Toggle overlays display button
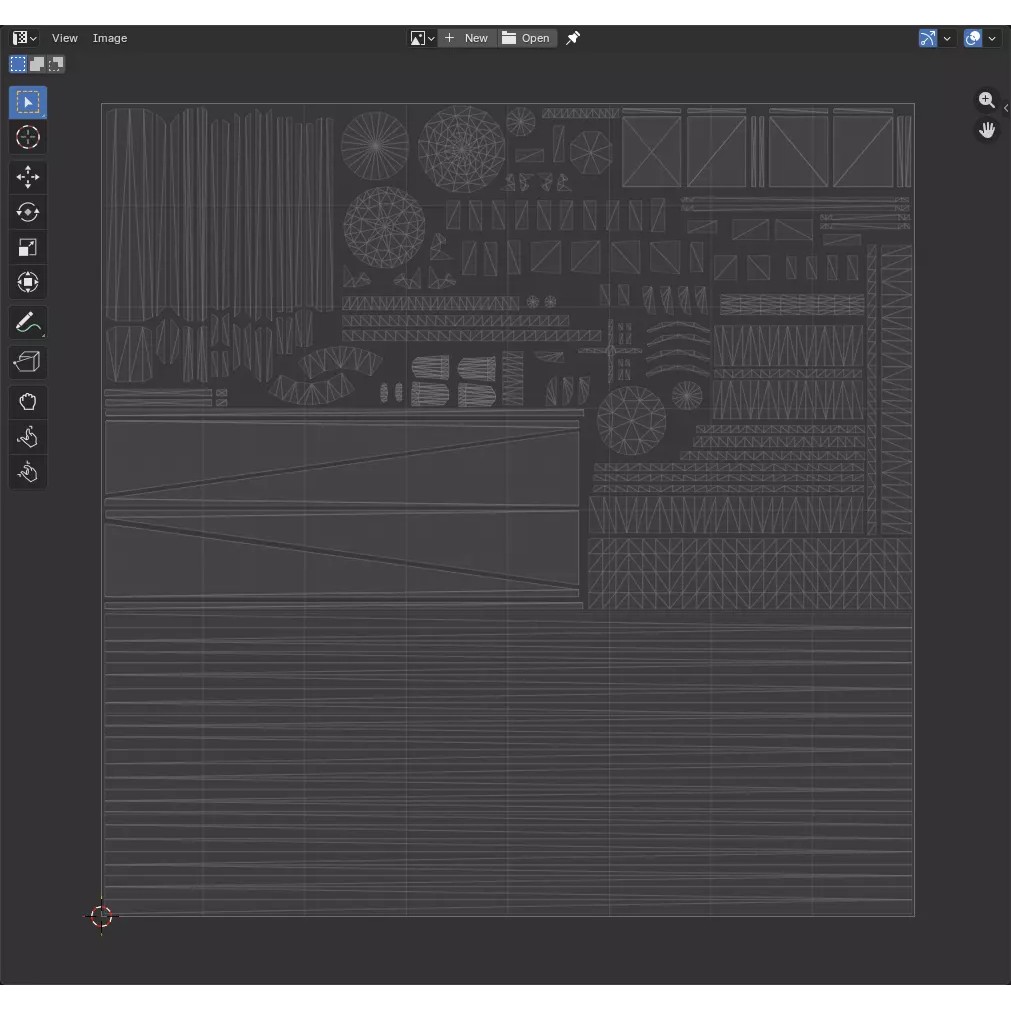The image size is (1011, 1011). (x=973, y=38)
